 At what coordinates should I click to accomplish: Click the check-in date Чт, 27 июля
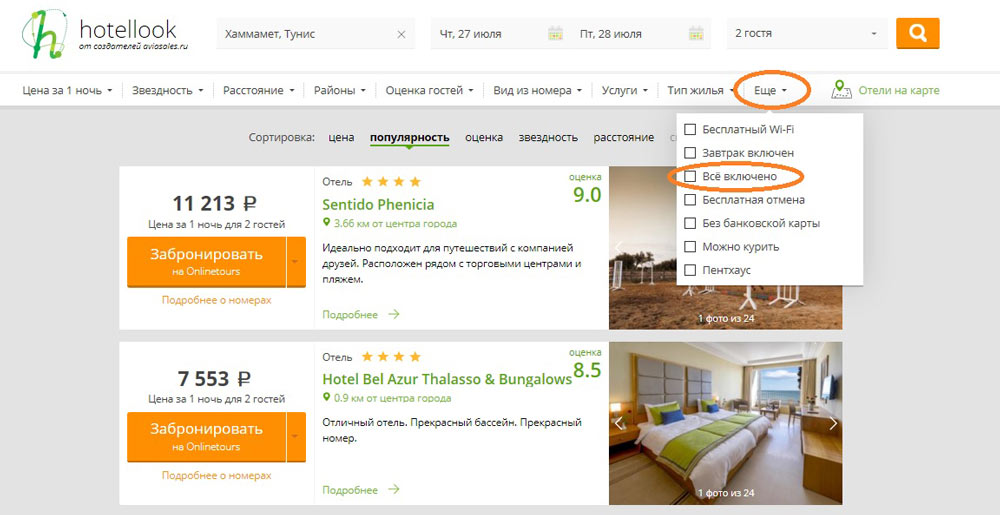coord(470,34)
